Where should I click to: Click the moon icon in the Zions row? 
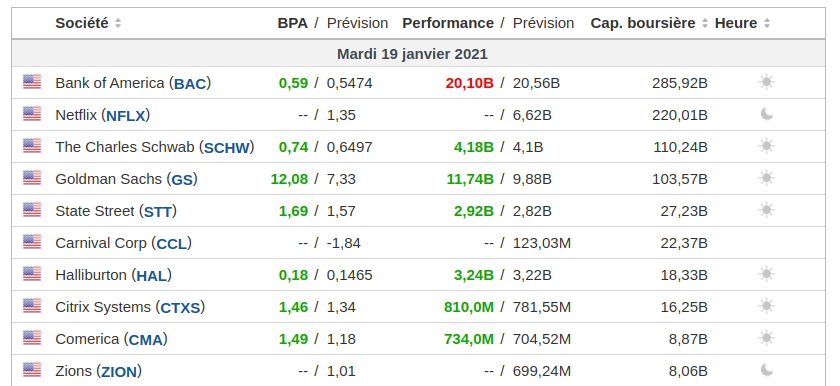(767, 370)
